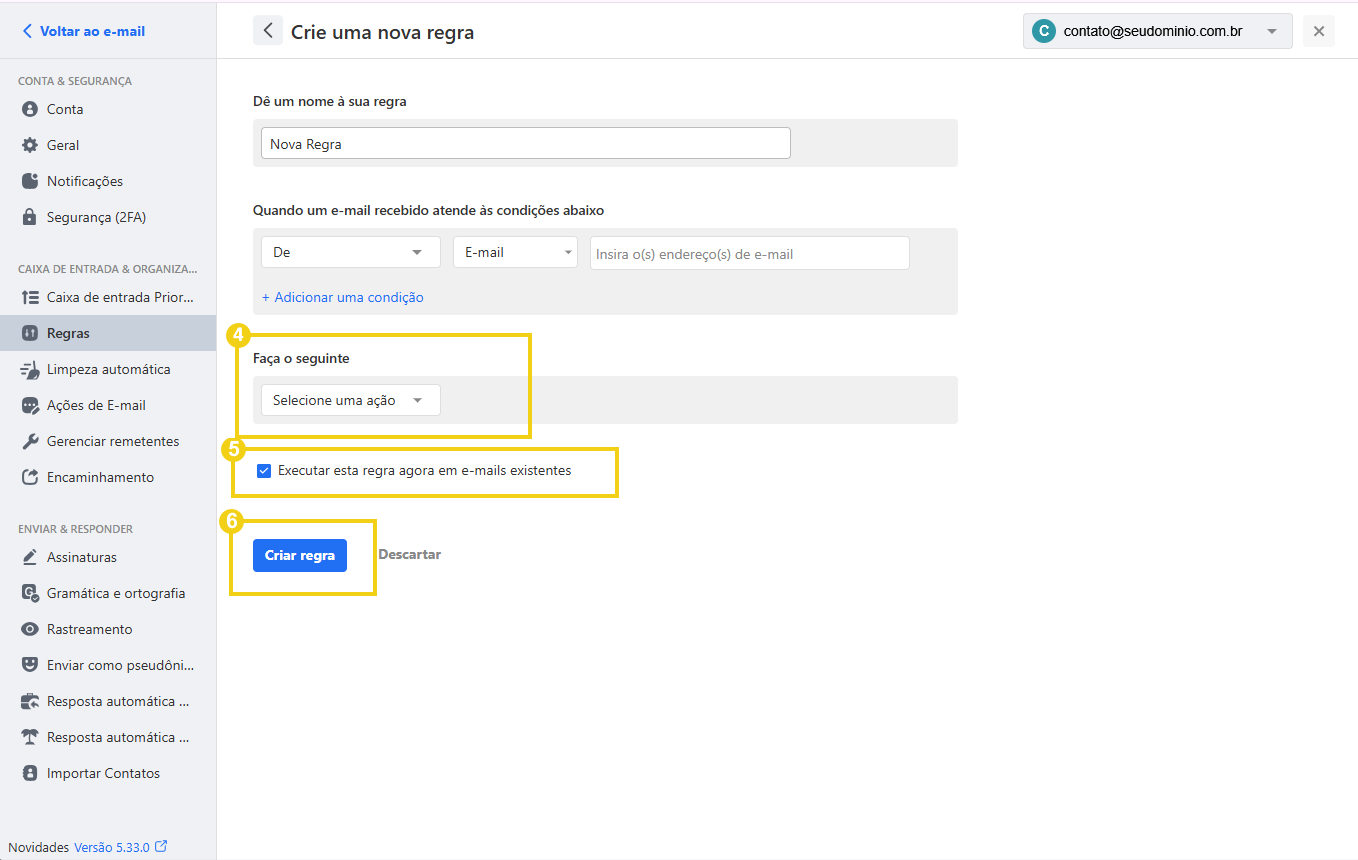Expand the E-mail field type dropdown
Image resolution: width=1358 pixels, height=860 pixels.
515,252
